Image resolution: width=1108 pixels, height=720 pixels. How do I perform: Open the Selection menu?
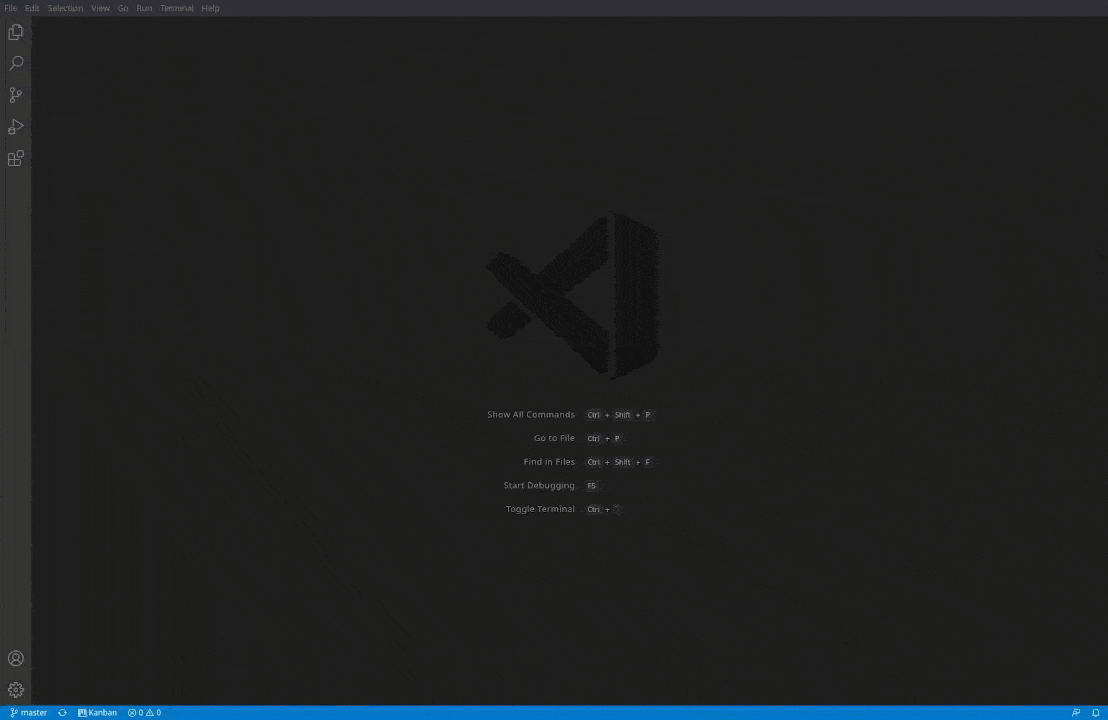coord(65,8)
